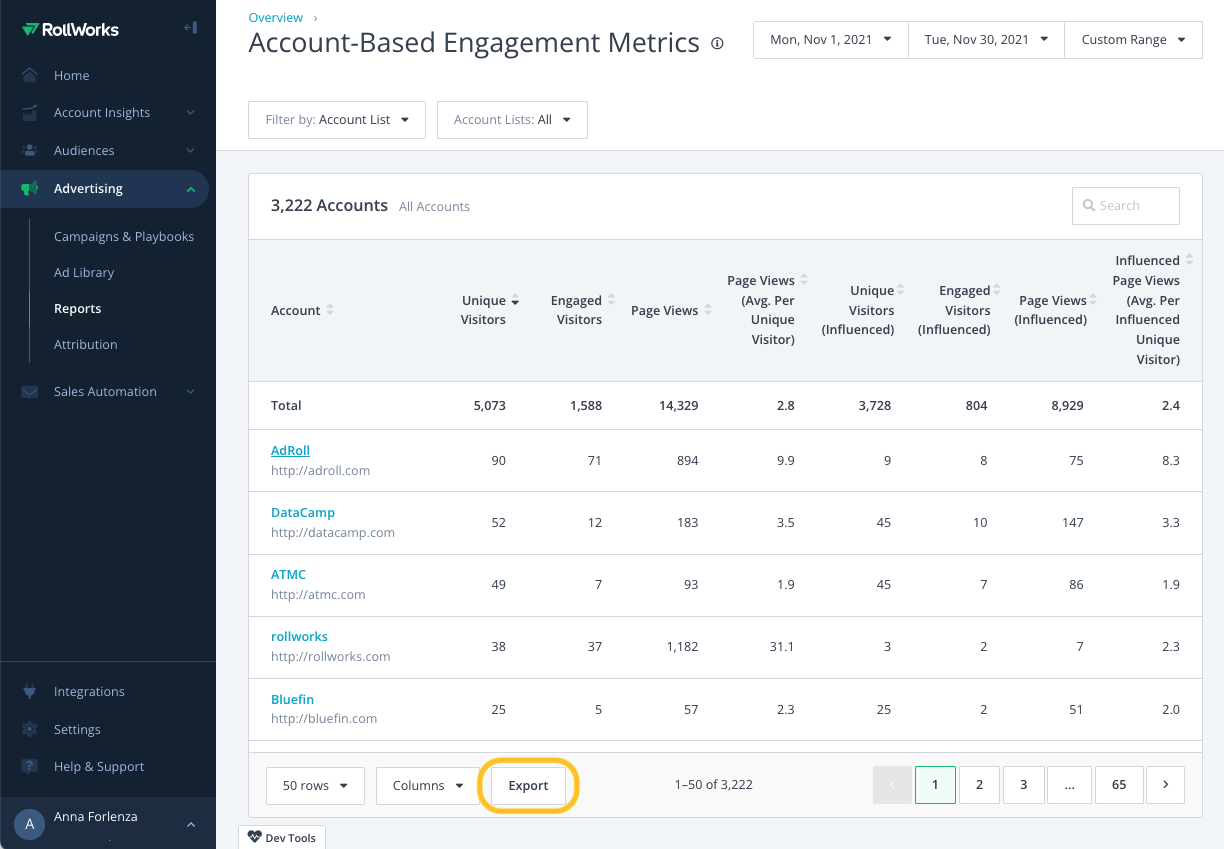Click the Sales Automation envelope icon

(30, 392)
